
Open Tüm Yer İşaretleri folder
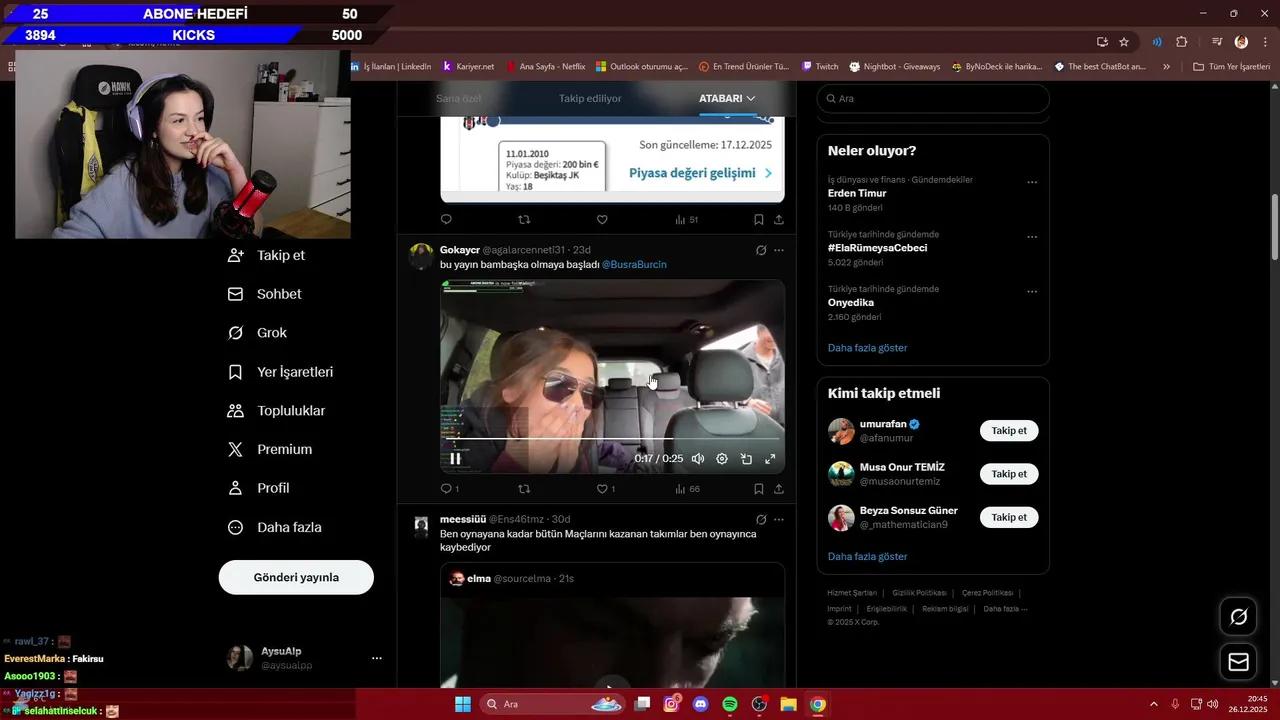tap(1231, 67)
